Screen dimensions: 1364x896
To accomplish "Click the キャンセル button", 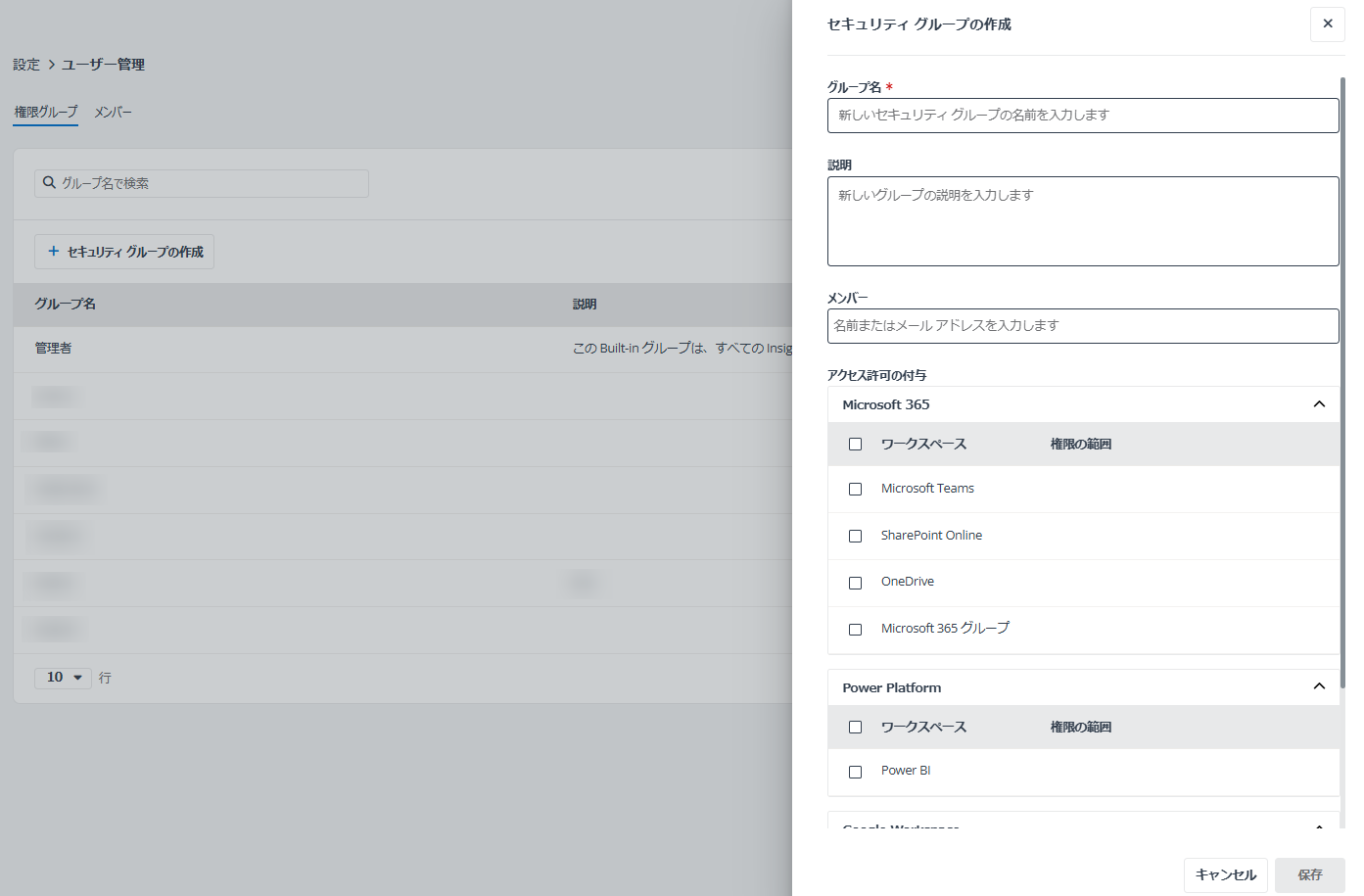I will (1226, 875).
